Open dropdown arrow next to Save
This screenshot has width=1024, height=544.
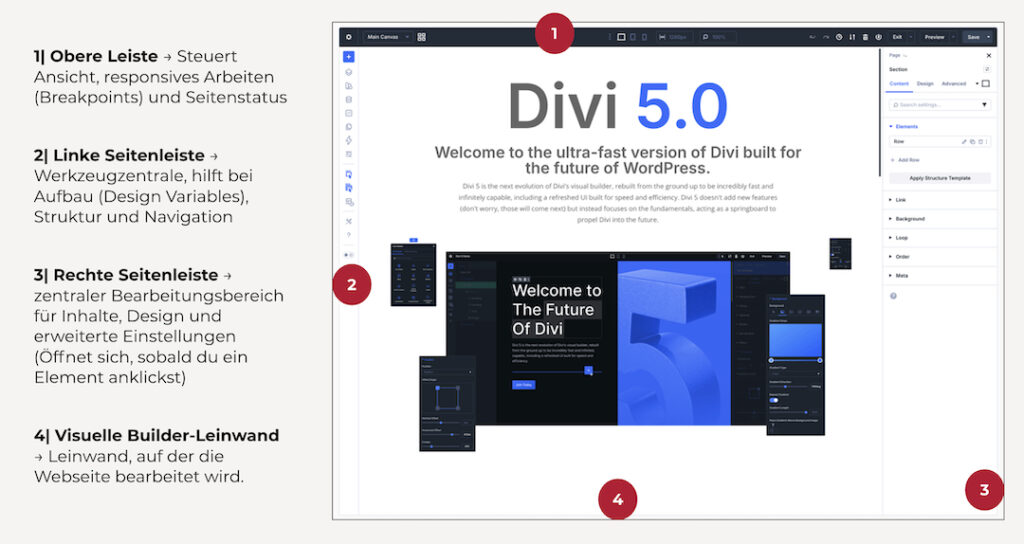pos(989,37)
